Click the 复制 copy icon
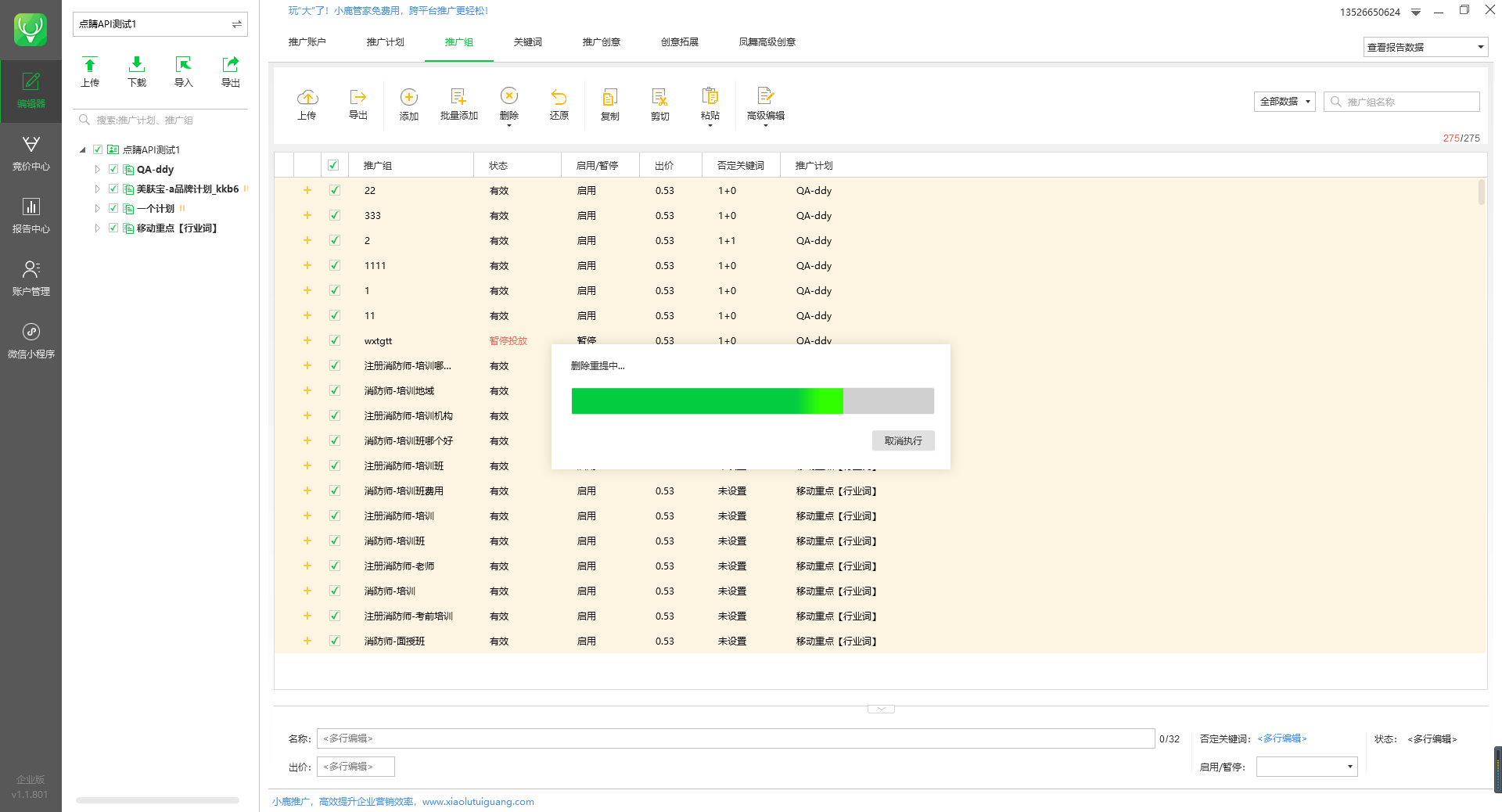The image size is (1502, 812). pos(610,104)
